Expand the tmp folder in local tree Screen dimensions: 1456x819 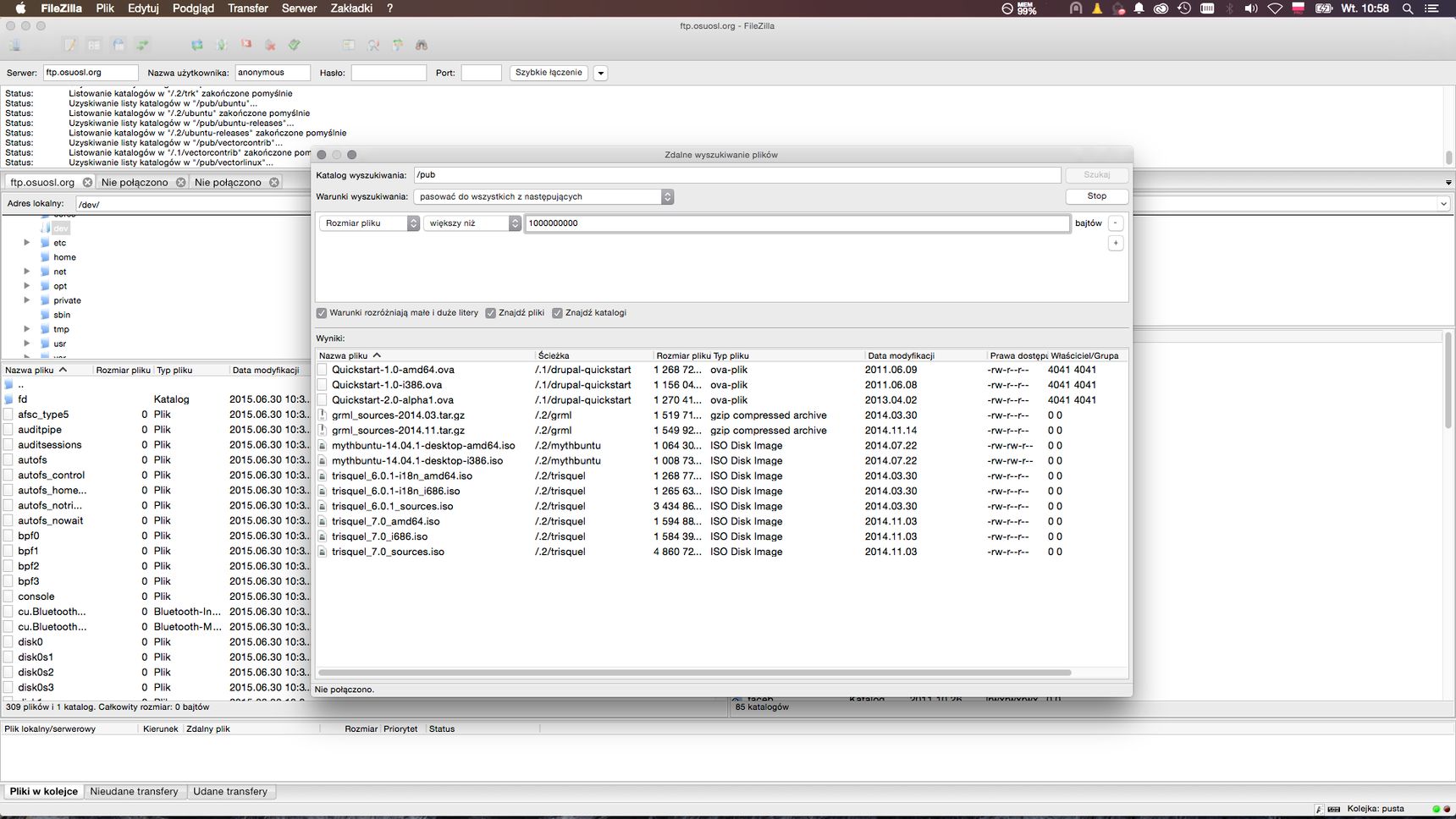click(27, 329)
